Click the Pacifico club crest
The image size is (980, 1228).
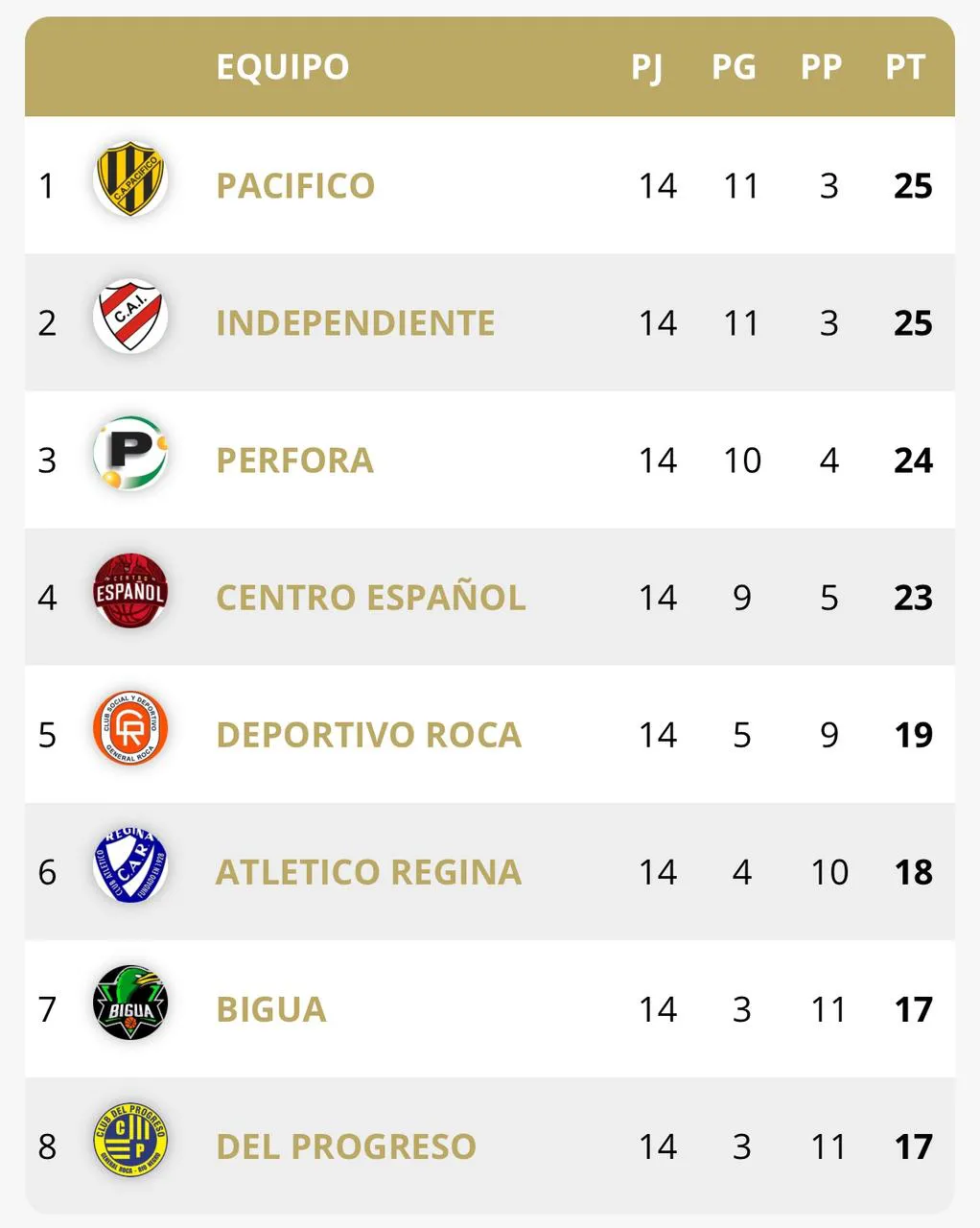click(x=130, y=179)
